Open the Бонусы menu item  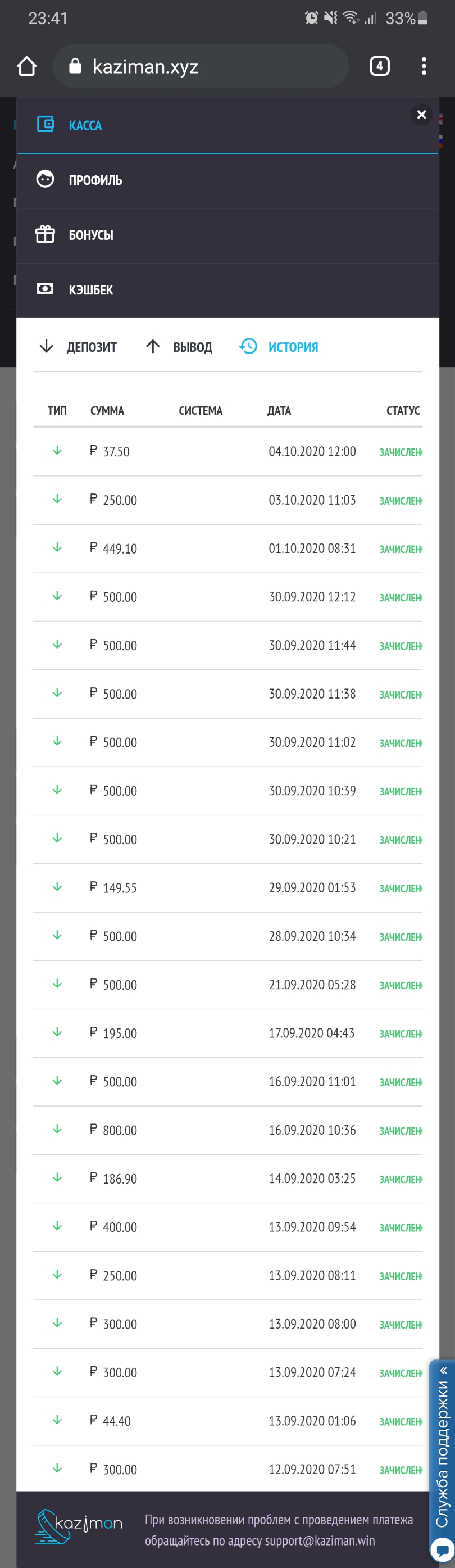click(x=91, y=235)
